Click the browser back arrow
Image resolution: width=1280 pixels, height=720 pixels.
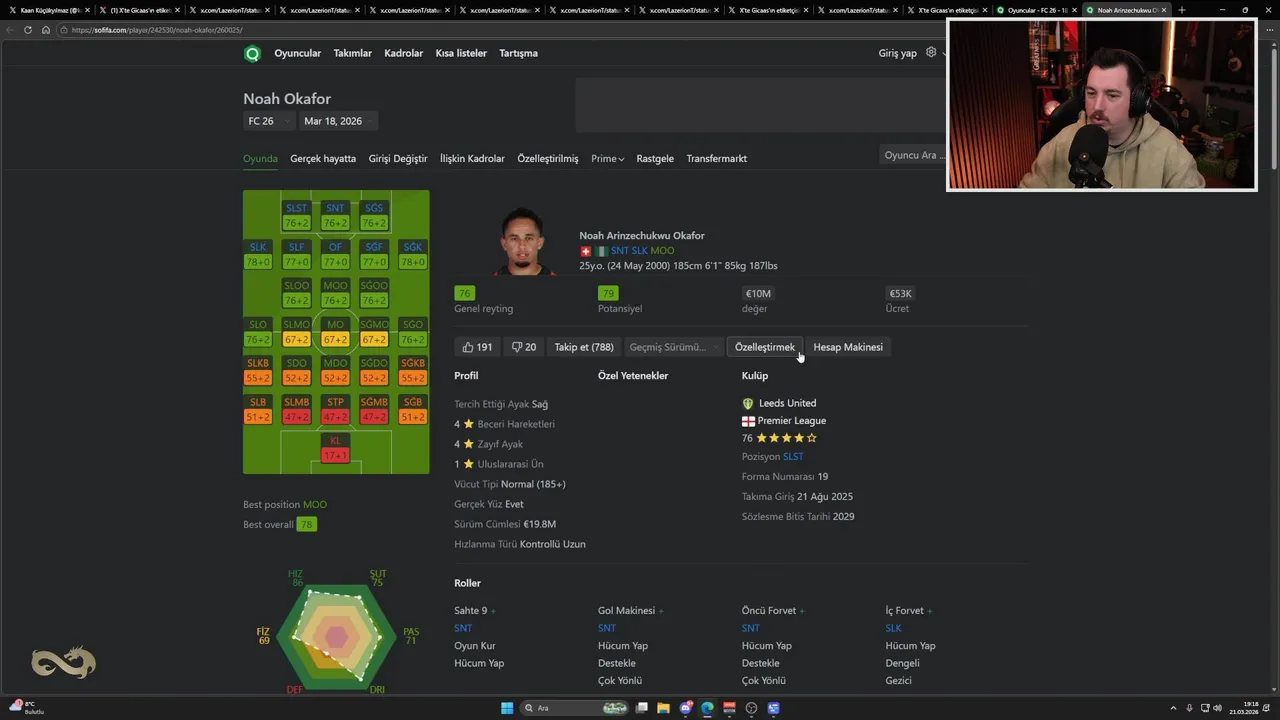click(x=10, y=30)
